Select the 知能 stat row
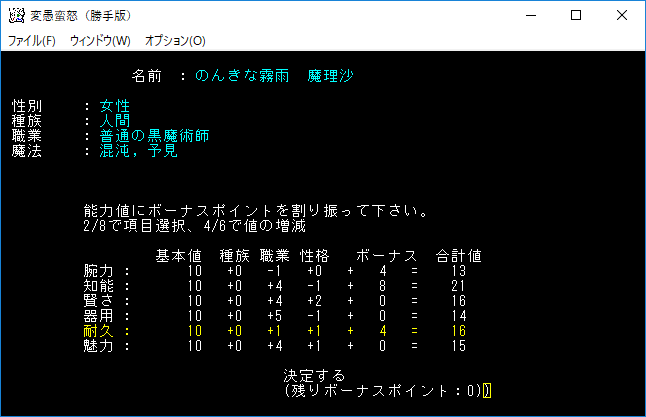The image size is (646, 417). [105, 286]
